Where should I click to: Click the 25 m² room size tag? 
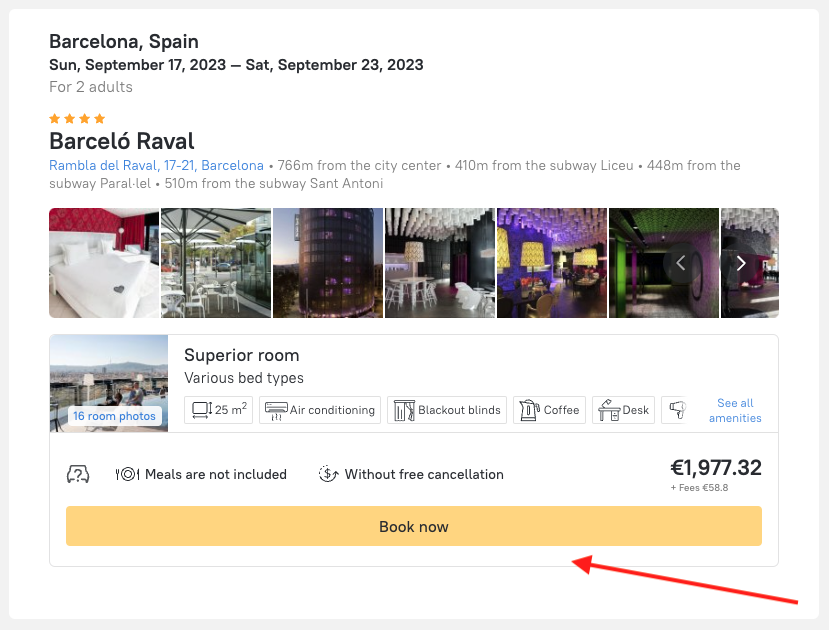(x=219, y=410)
